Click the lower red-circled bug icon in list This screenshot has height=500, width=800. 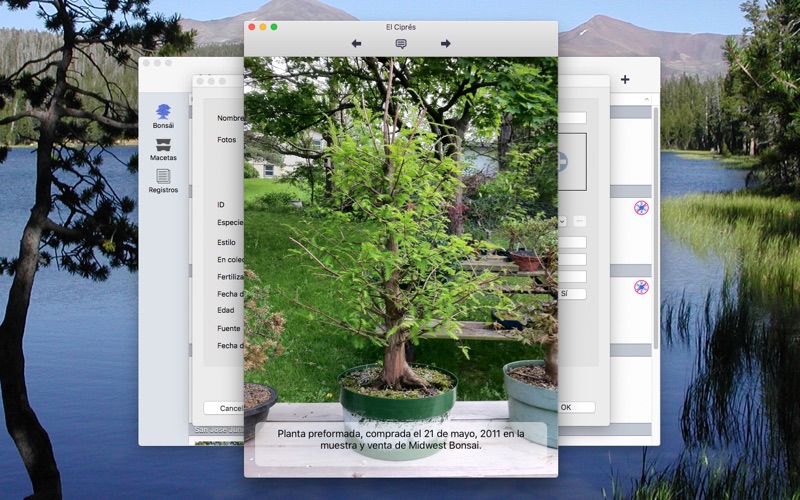click(641, 287)
